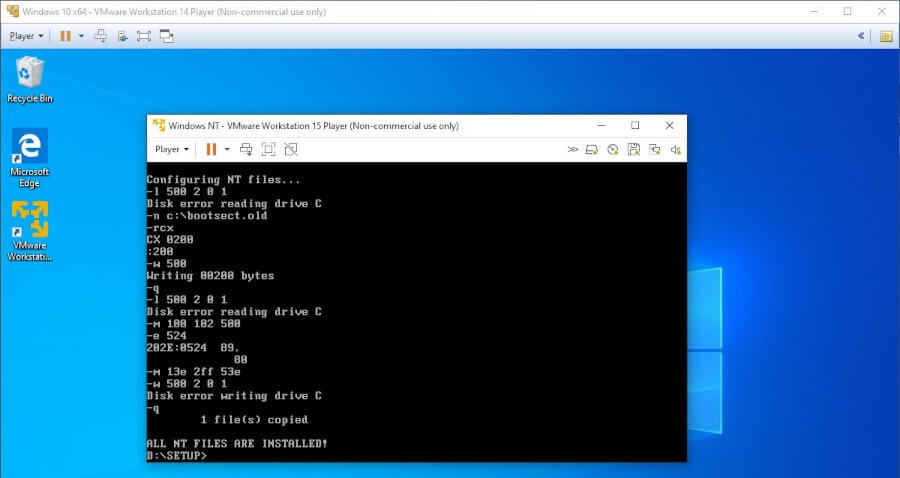Click the VMware logo in the Windows 10 x64 title bar
The height and width of the screenshot is (478, 900).
pyautogui.click(x=12, y=11)
